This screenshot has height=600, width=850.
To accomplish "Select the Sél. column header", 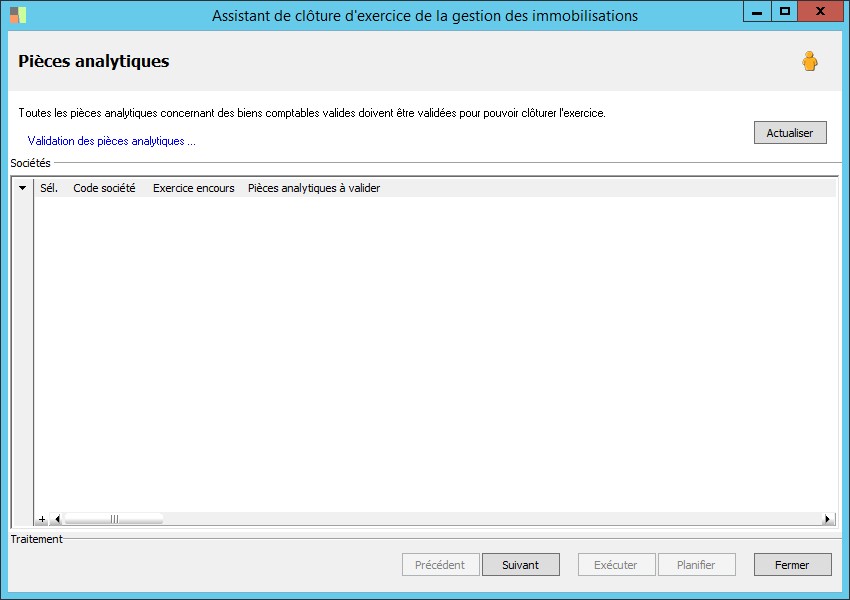I will 49,188.
